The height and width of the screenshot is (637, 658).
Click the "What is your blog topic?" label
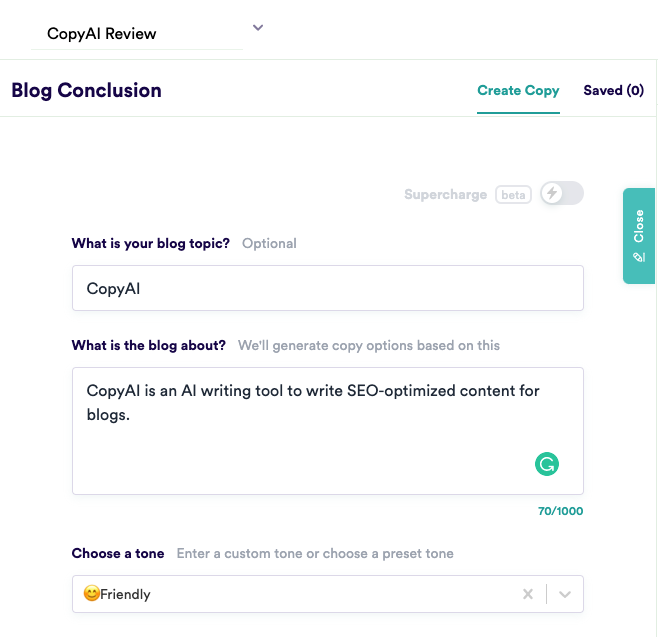click(150, 243)
